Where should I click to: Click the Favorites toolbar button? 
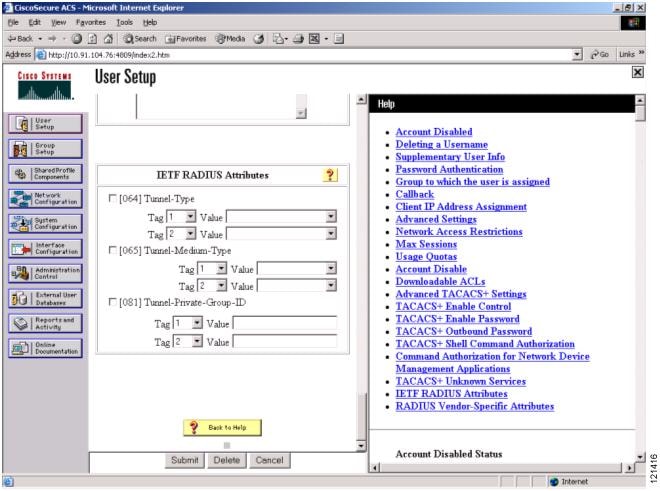(x=186, y=39)
